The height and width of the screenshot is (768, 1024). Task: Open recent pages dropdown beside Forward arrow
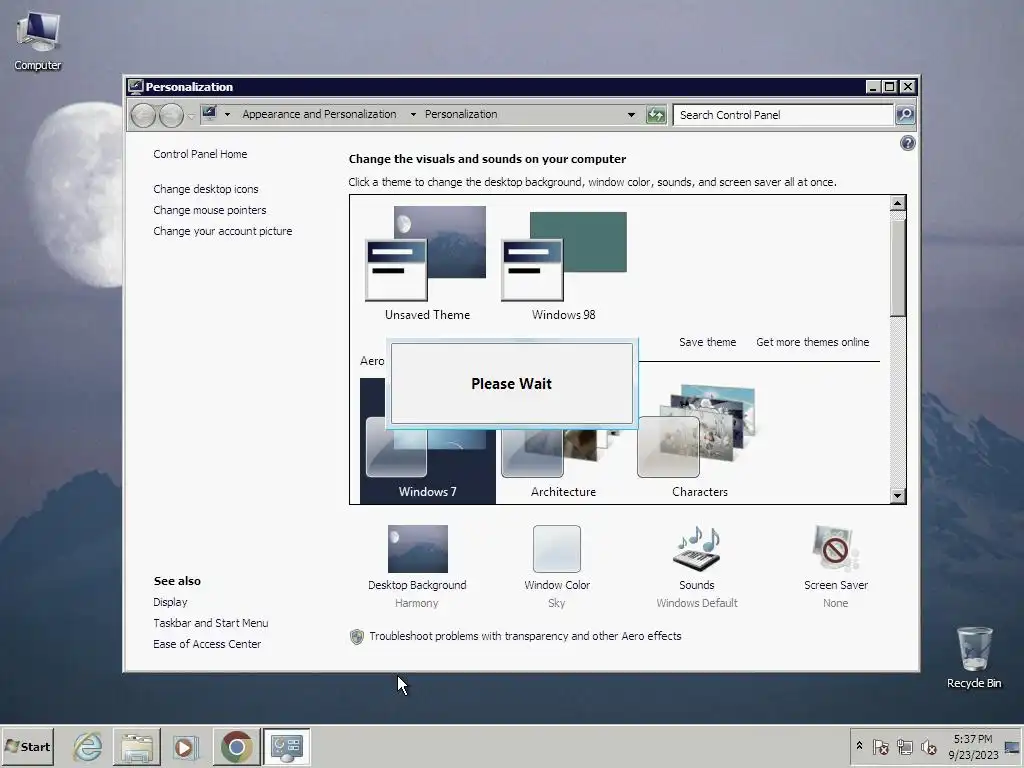coord(191,116)
